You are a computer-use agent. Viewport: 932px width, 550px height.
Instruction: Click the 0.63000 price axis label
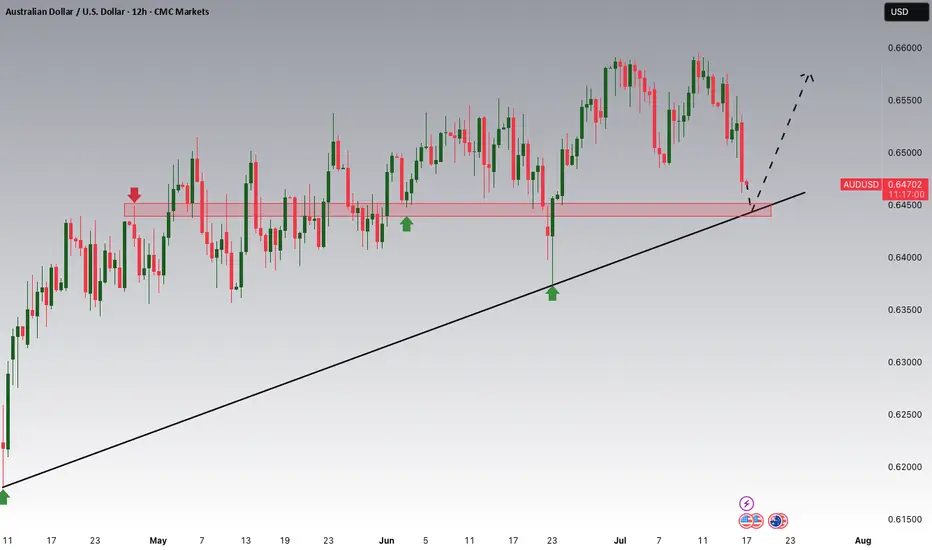click(x=905, y=362)
